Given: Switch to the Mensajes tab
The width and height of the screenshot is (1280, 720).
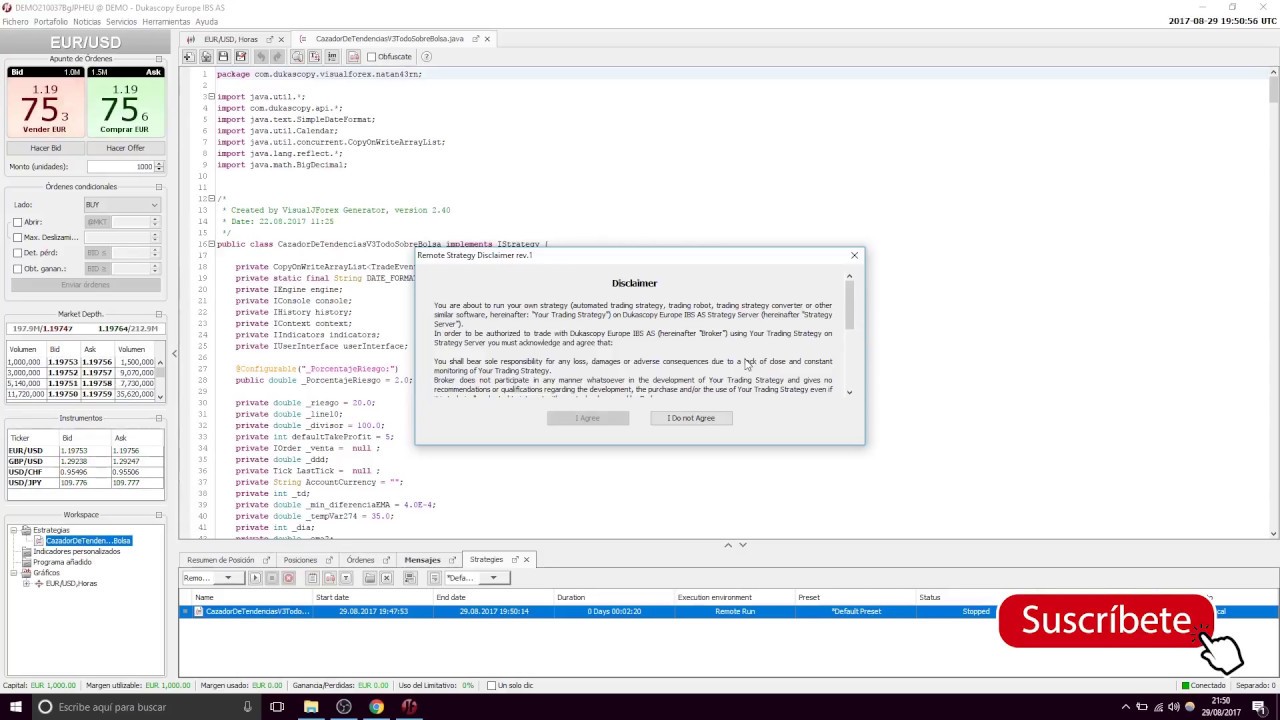Looking at the screenshot, I should tap(422, 560).
